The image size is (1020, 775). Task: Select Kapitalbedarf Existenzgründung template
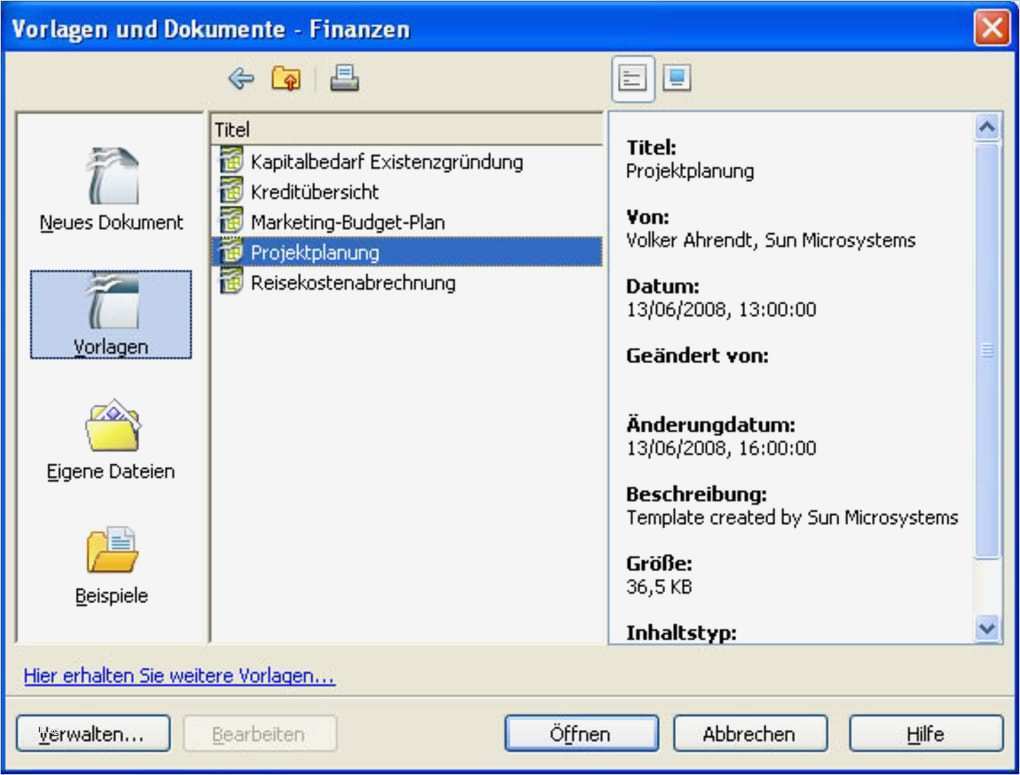pyautogui.click(x=386, y=161)
